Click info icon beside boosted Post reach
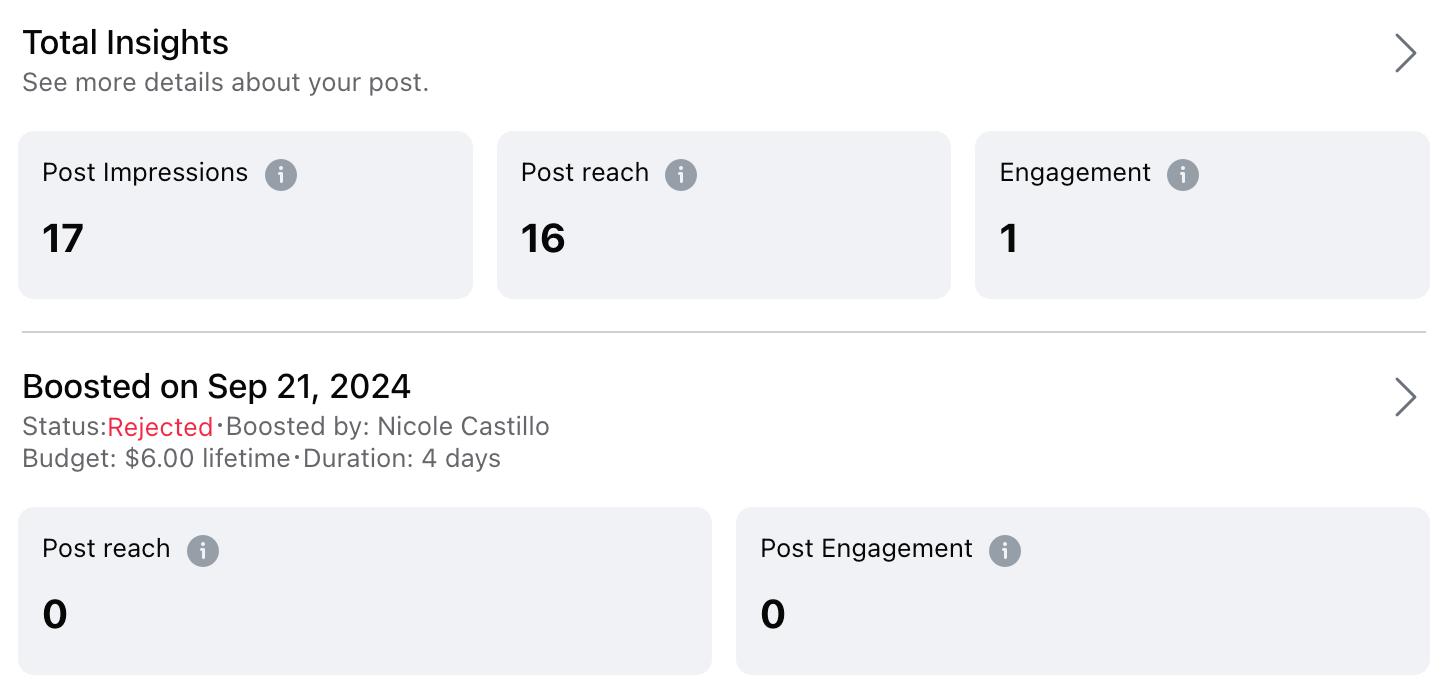1456x700 pixels. (x=203, y=551)
